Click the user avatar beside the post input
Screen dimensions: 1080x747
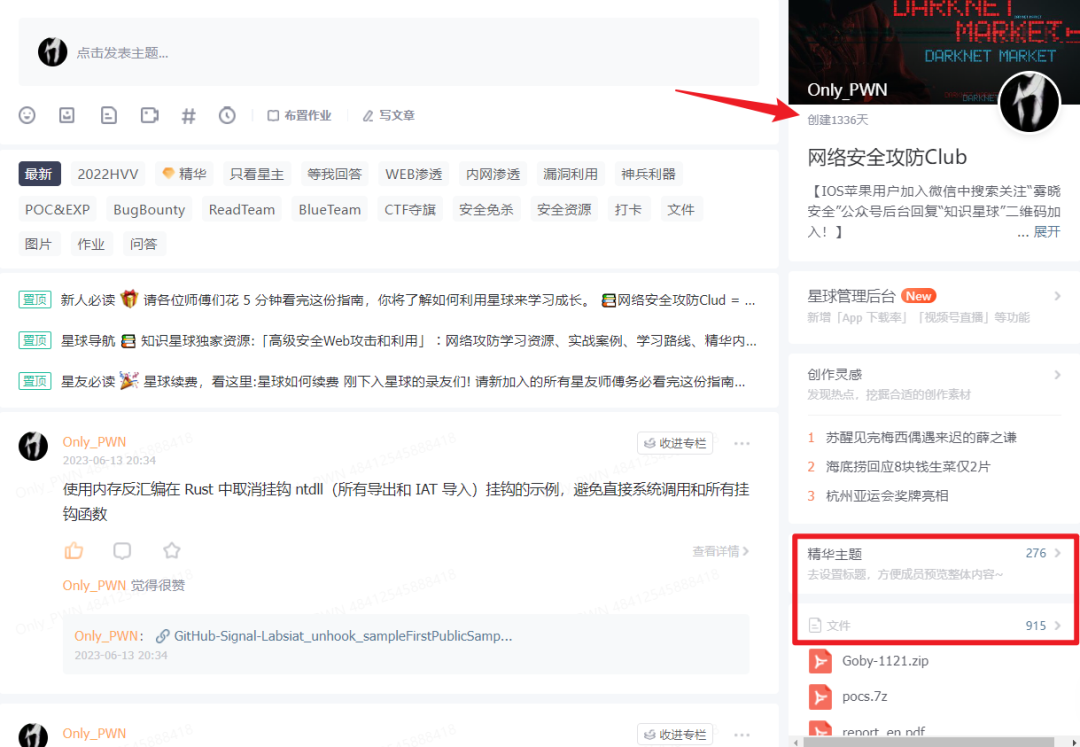52,52
